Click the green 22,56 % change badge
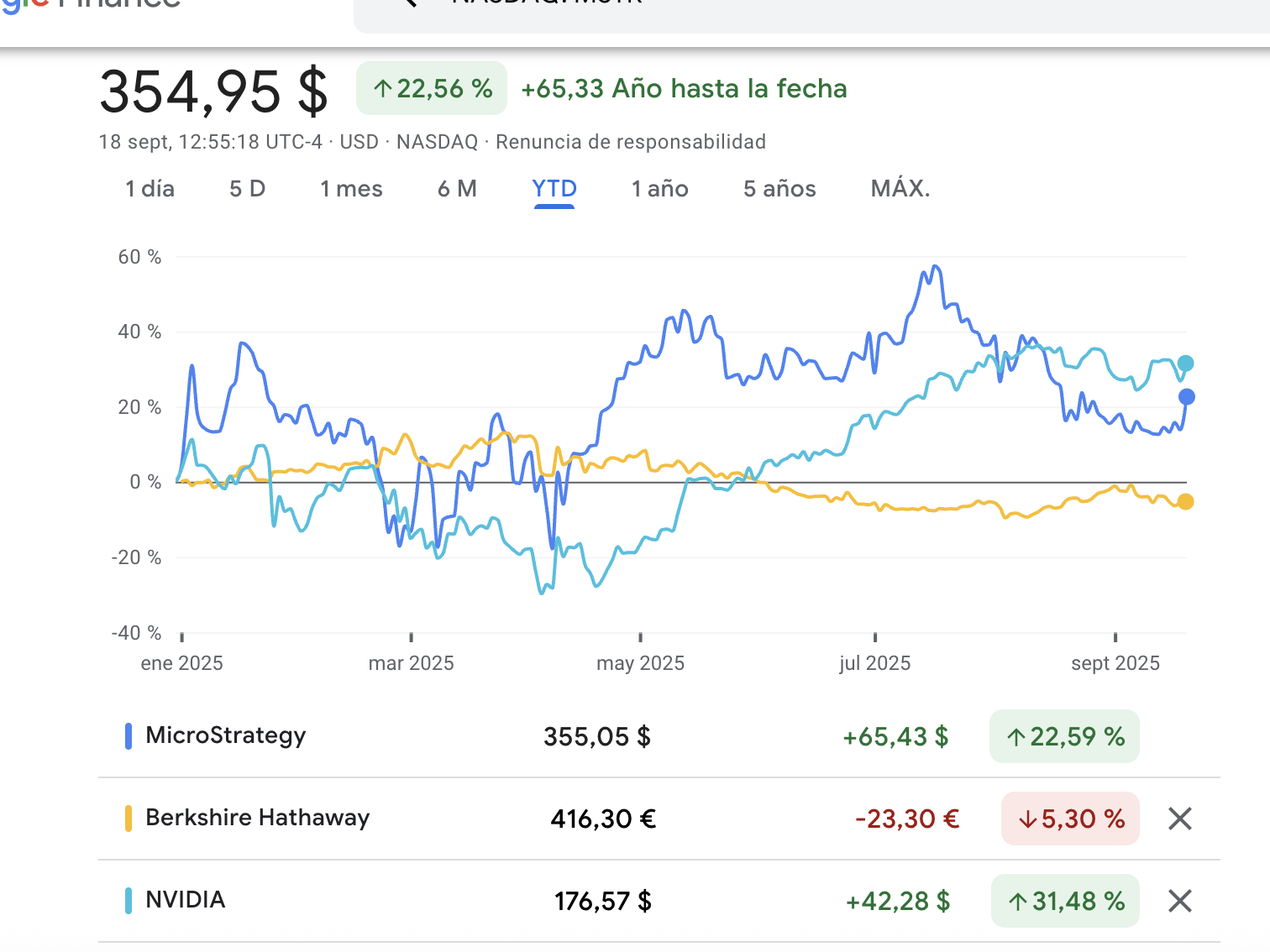This screenshot has height=952, width=1270. pyautogui.click(x=432, y=88)
